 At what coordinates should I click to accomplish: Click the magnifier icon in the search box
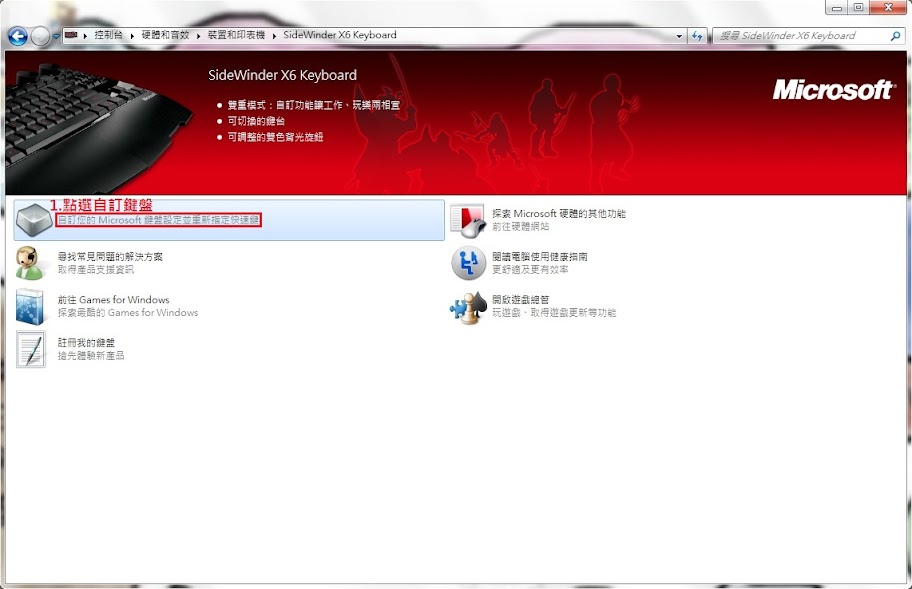click(x=895, y=36)
